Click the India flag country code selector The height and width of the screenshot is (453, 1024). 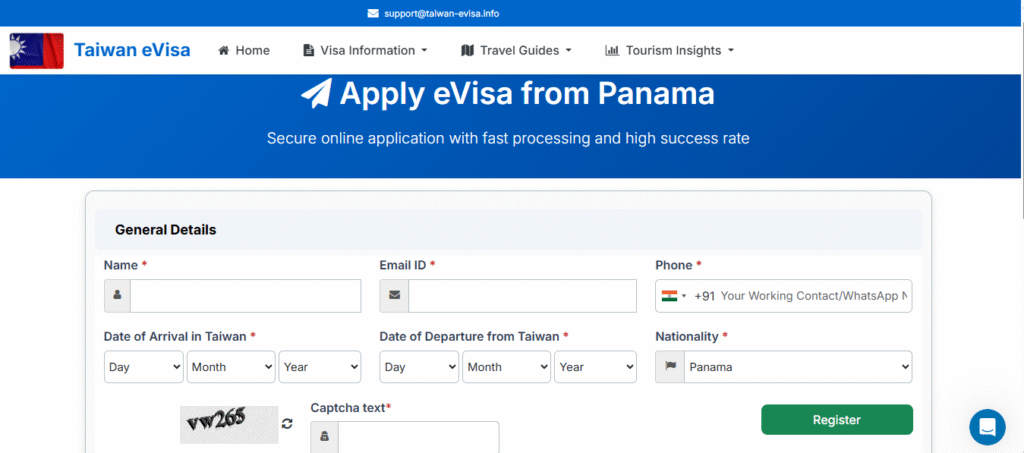click(671, 296)
